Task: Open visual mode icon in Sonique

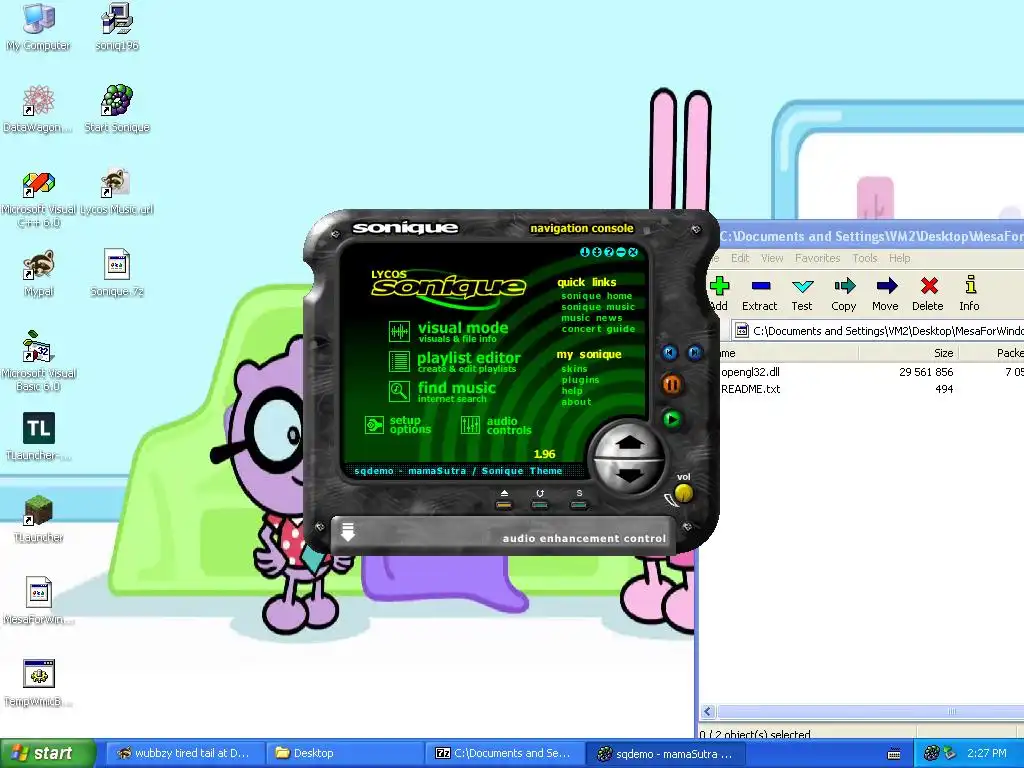Action: 399,332
